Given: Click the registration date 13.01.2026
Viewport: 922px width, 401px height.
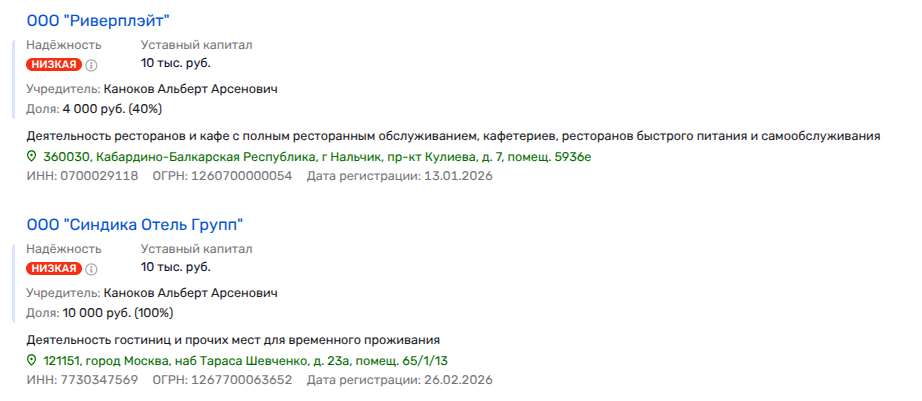Looking at the screenshot, I should click(456, 176).
